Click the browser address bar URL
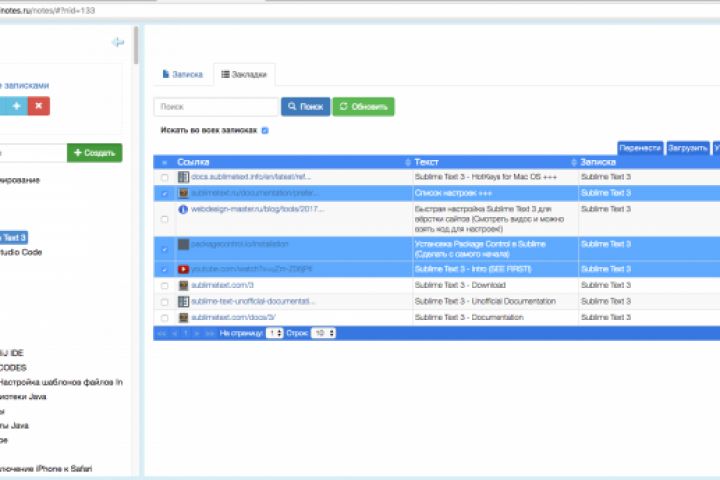Viewport: 720px width, 480px height. (48, 10)
